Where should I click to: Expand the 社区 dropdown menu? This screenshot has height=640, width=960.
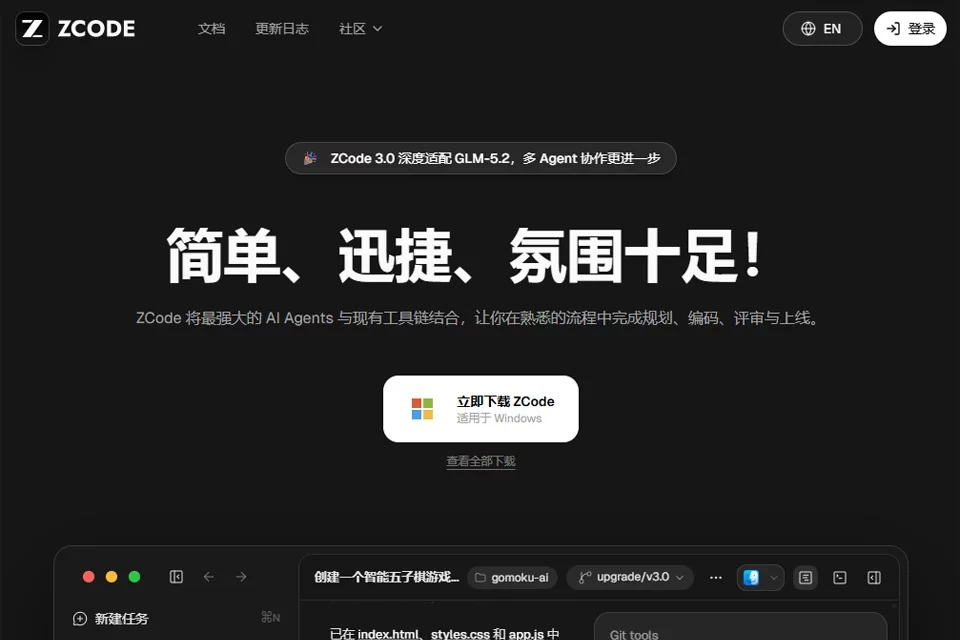[x=361, y=29]
